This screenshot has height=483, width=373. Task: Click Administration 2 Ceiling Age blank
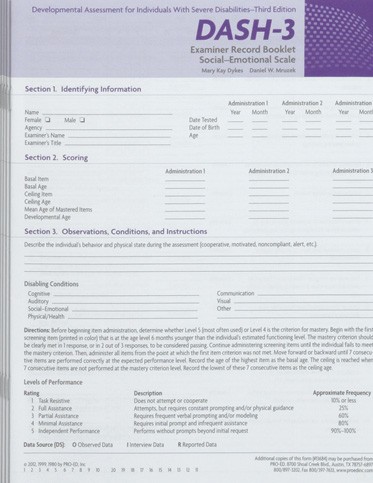pyautogui.click(x=269, y=203)
